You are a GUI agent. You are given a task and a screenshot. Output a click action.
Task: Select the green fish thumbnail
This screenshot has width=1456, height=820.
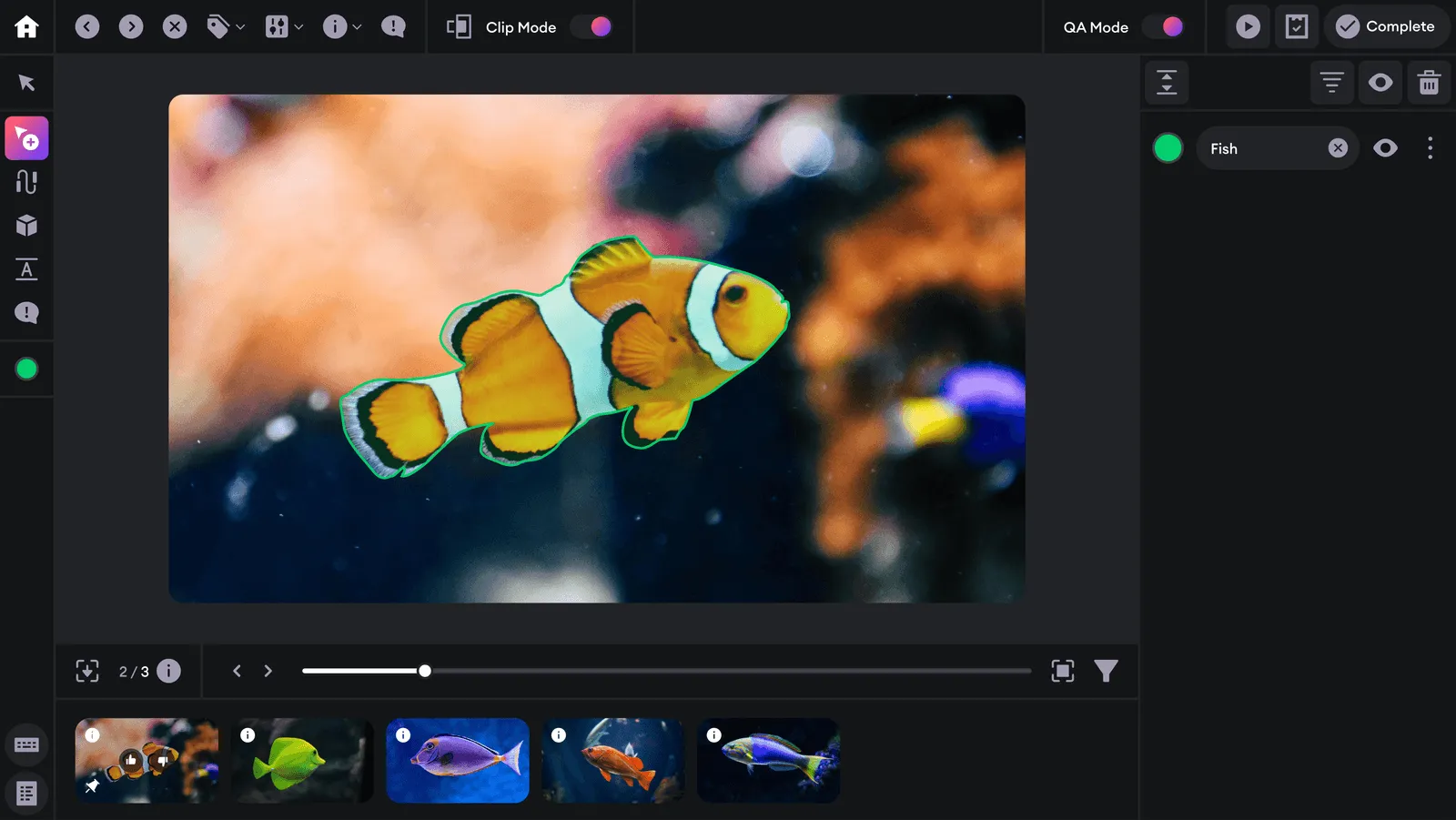[302, 761]
